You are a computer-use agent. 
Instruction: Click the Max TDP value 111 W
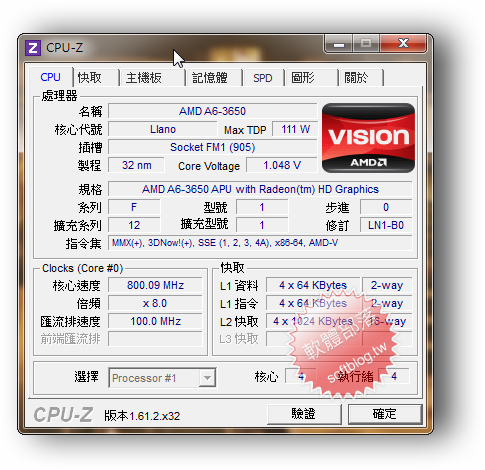[x=295, y=129]
